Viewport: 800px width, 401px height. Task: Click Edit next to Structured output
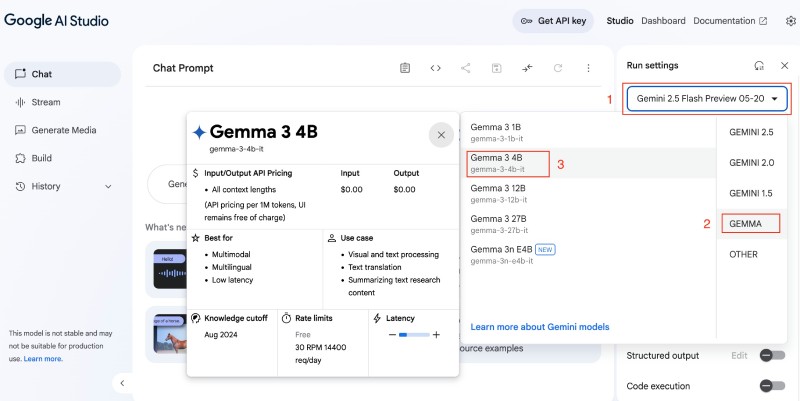[739, 356]
